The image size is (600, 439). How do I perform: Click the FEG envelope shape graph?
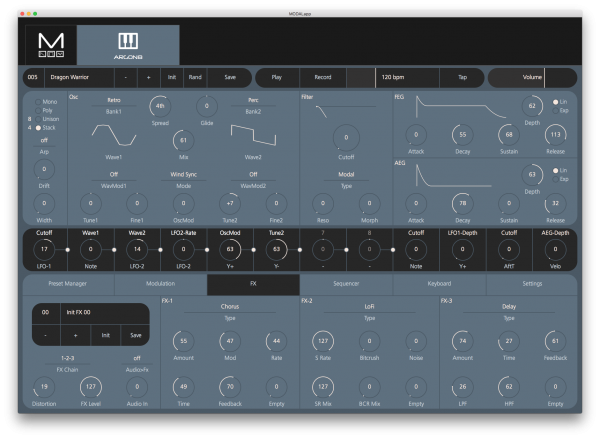point(460,107)
